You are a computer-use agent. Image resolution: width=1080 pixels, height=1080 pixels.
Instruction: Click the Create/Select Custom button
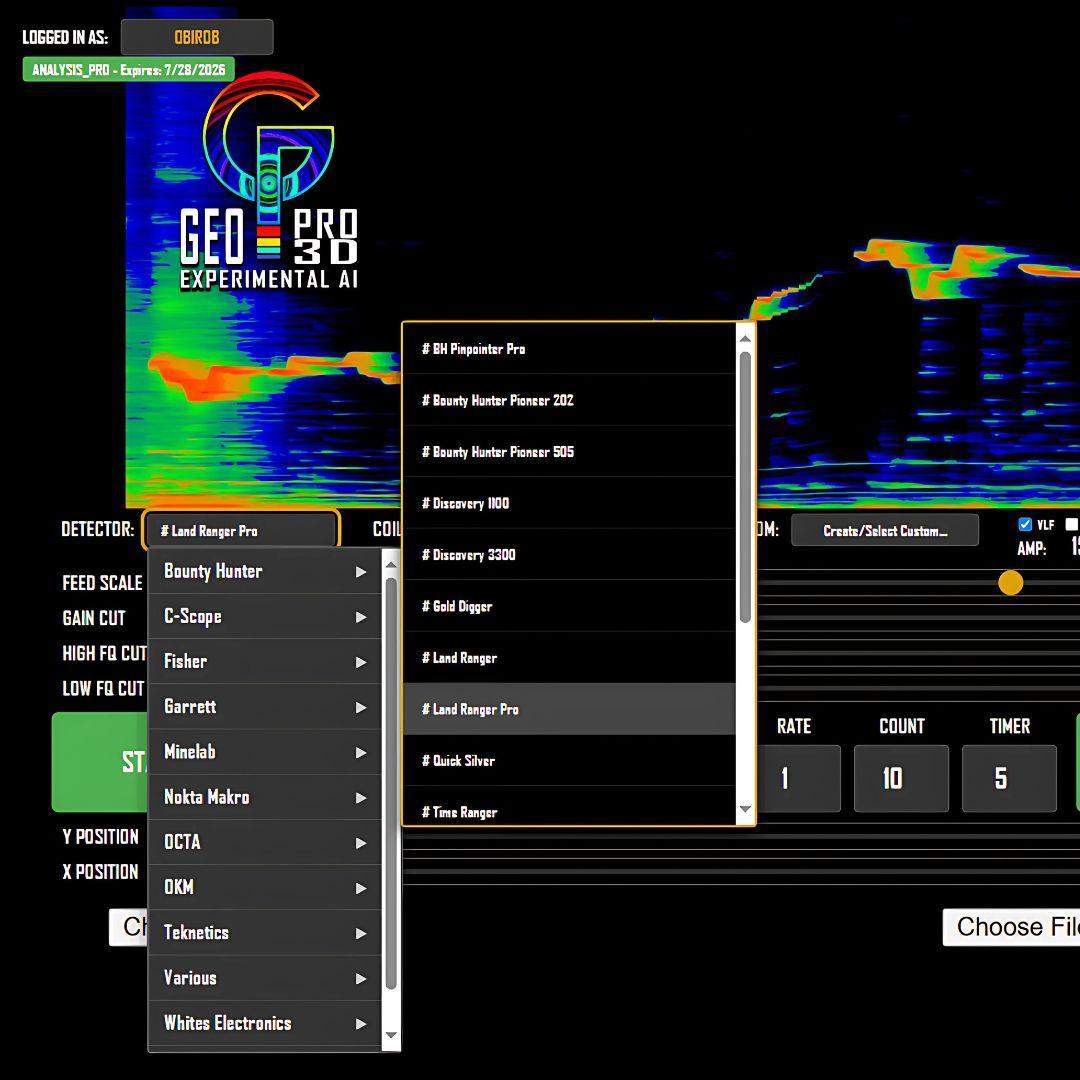[x=884, y=530]
